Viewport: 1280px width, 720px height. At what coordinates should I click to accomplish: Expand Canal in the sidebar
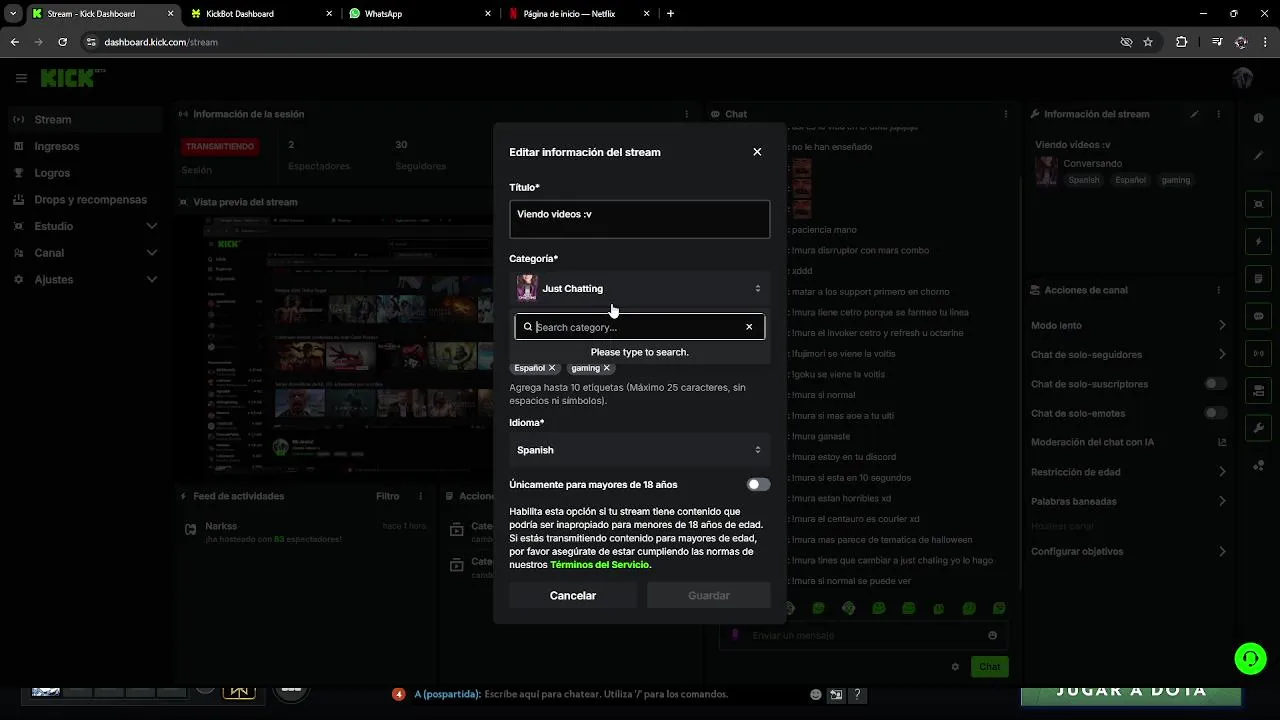(x=84, y=253)
